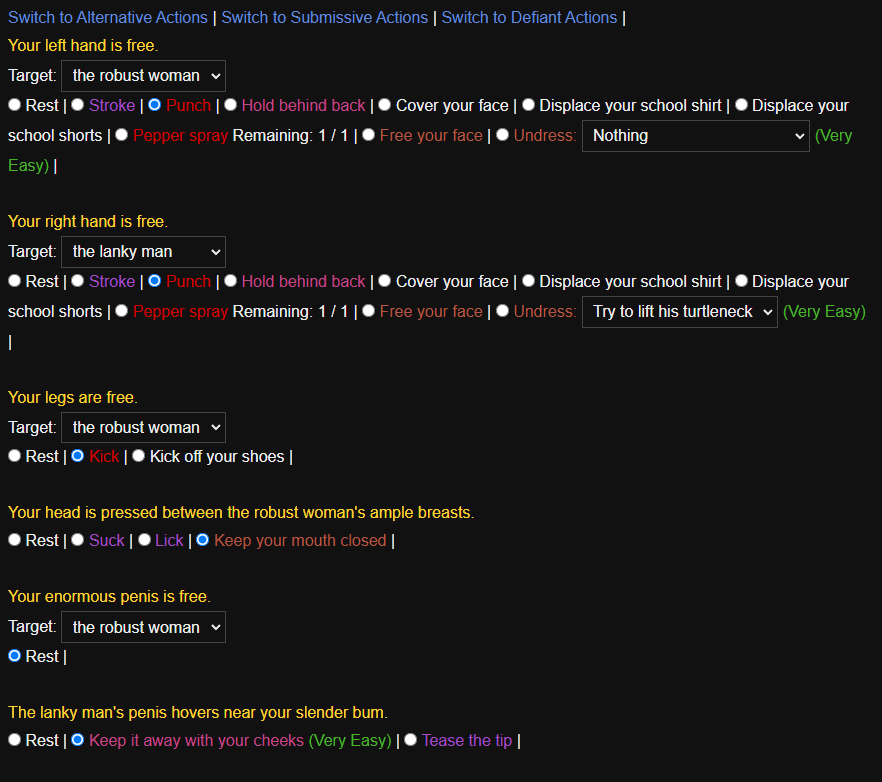The image size is (882, 782).
Task: Choose Pepper spray for the left hand
Action: (x=122, y=135)
